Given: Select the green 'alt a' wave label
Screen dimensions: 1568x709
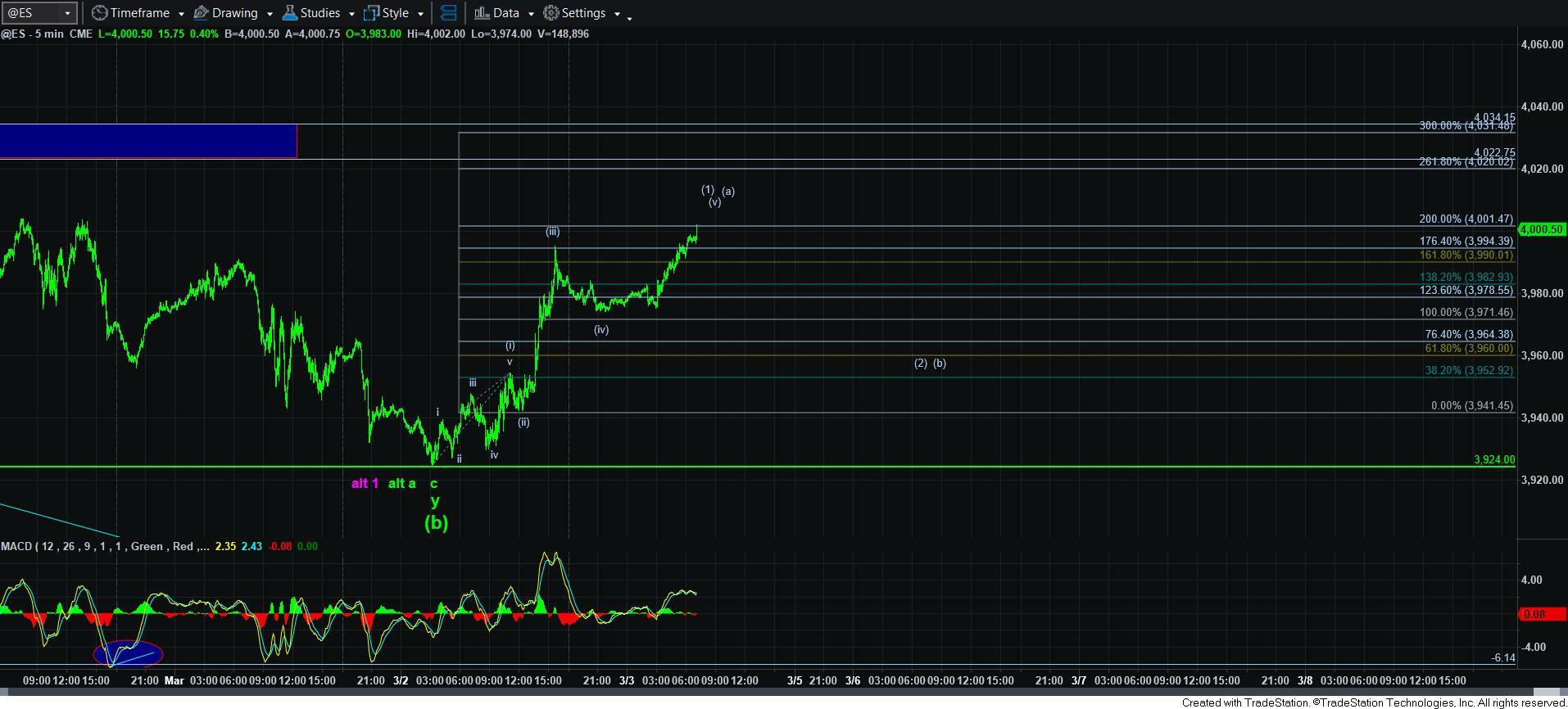Looking at the screenshot, I should 401,484.
